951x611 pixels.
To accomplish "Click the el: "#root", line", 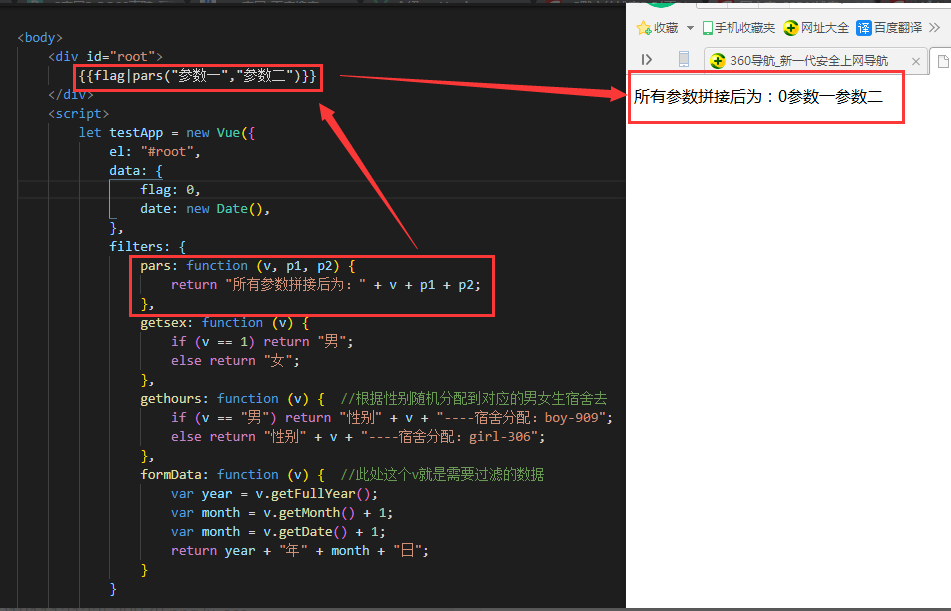I will click(155, 152).
